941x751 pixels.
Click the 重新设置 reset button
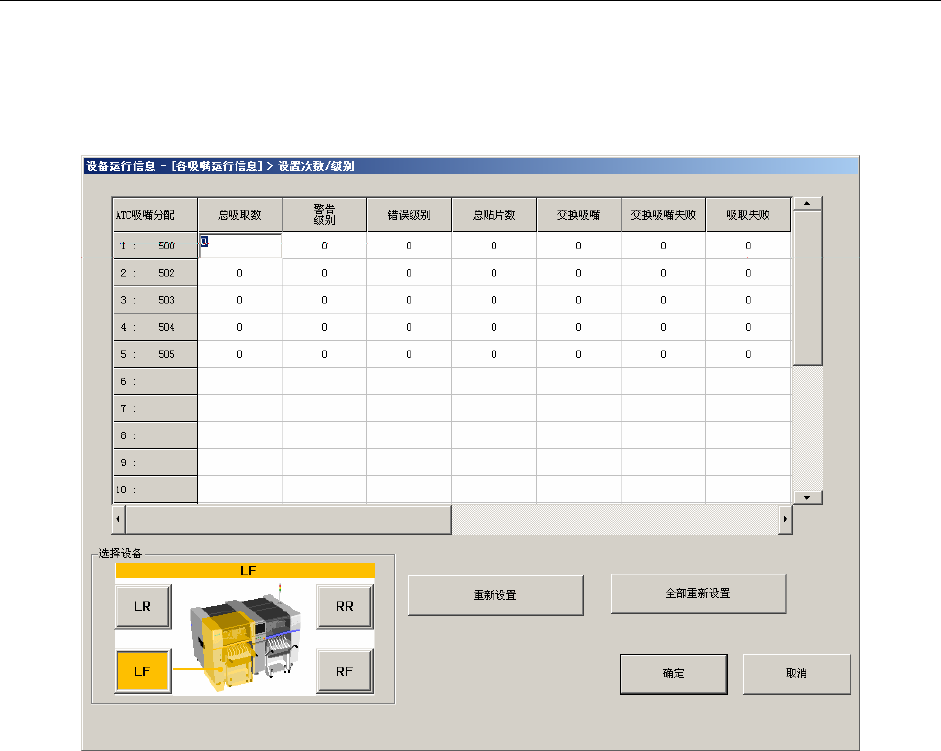click(x=496, y=595)
